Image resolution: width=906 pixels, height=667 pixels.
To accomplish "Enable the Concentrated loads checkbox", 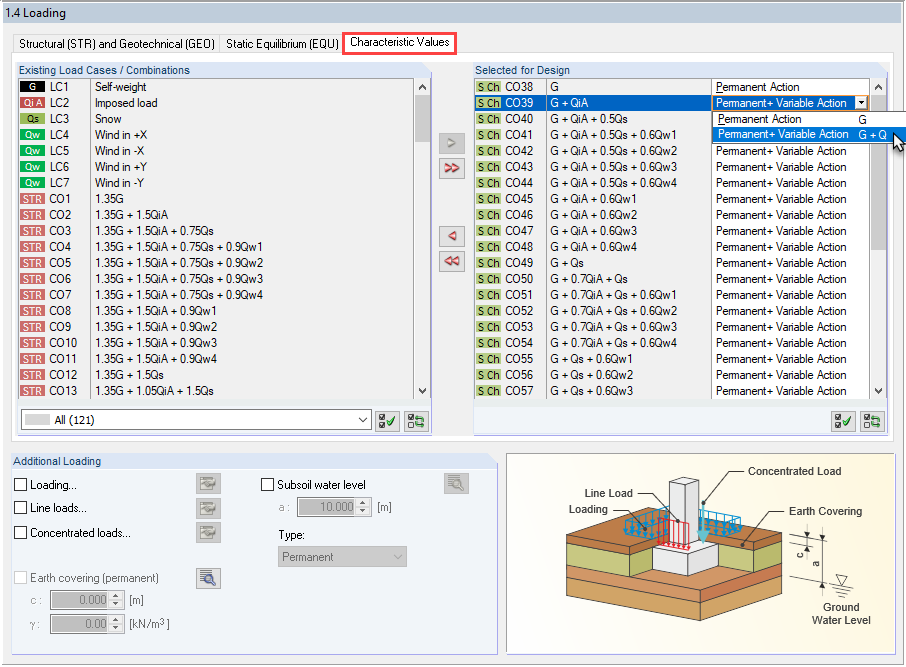I will pyautogui.click(x=20, y=532).
